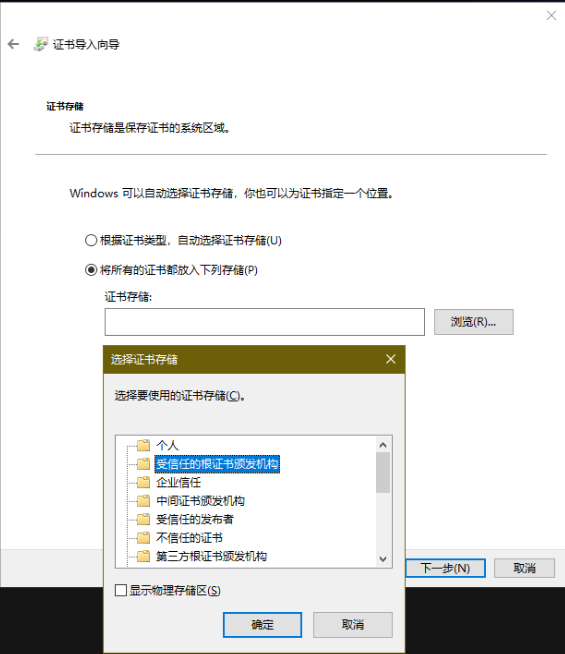Click folder icon beside 受信任的发布者
This screenshot has height=654, width=565.
[x=143, y=519]
